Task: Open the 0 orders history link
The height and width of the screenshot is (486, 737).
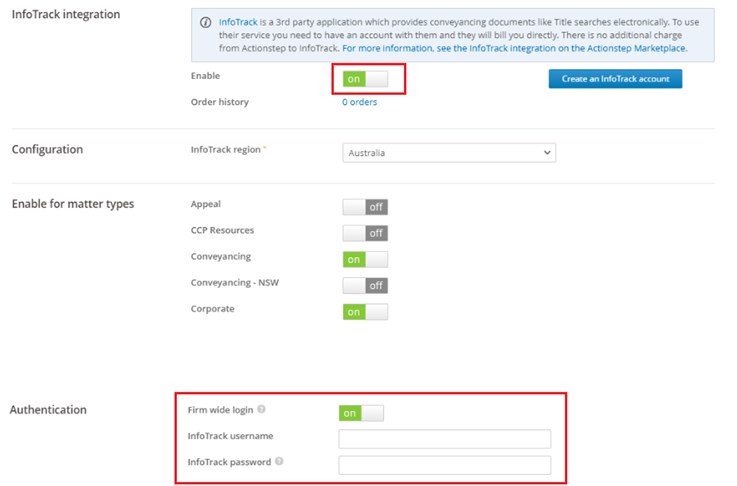Action: [360, 102]
